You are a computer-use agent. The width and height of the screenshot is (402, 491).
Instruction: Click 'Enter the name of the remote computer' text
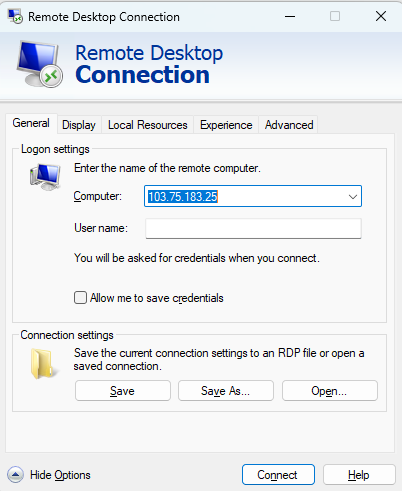coord(167,168)
